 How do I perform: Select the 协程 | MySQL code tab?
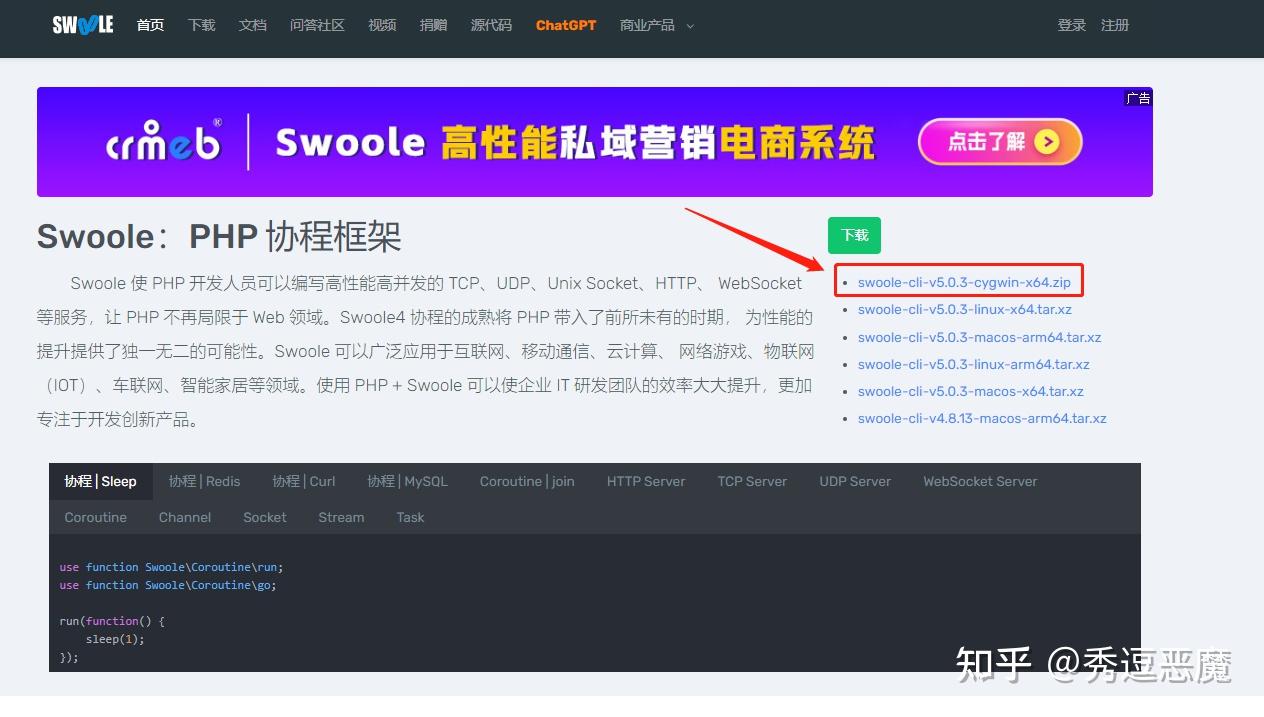(x=407, y=481)
